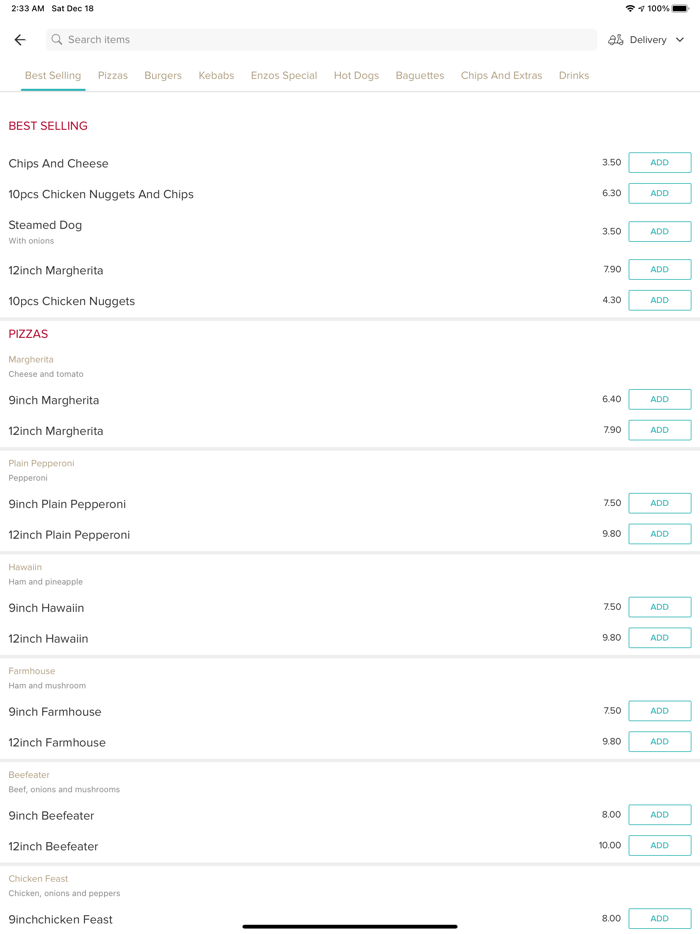Tap the back arrow icon
The width and height of the screenshot is (700, 934).
click(20, 40)
